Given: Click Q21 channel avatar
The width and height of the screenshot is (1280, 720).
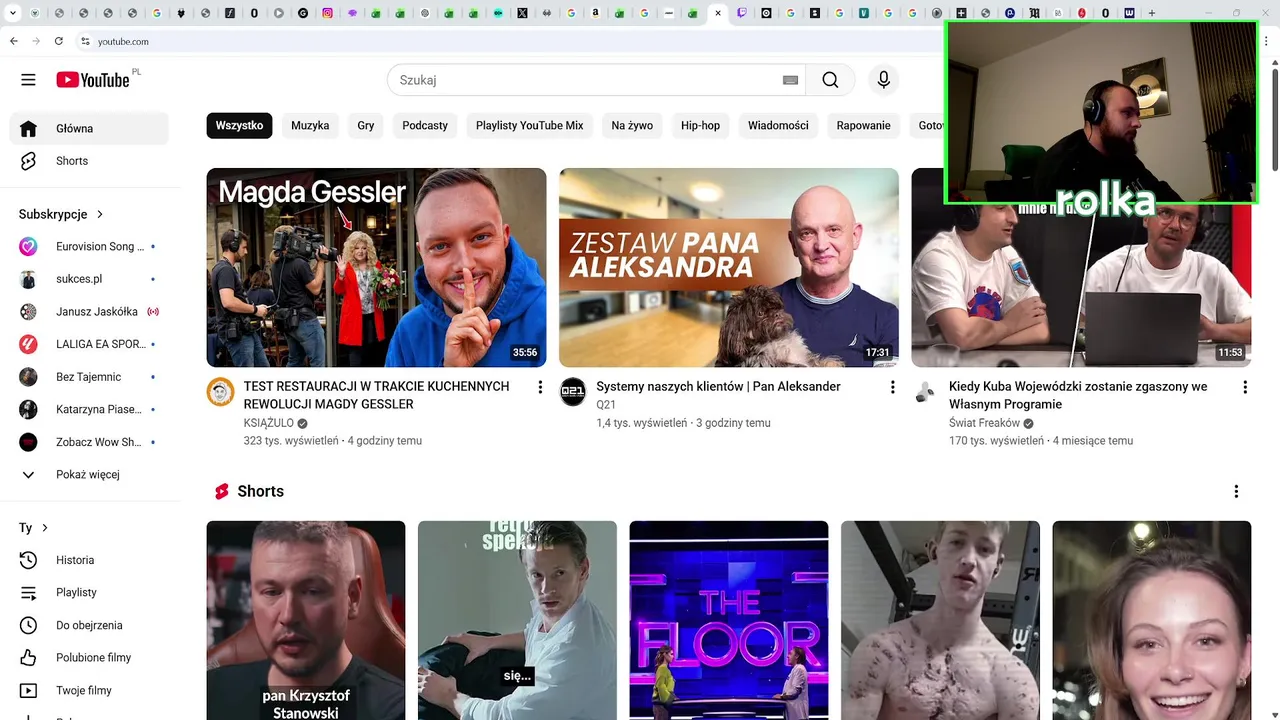Looking at the screenshot, I should (x=572, y=392).
